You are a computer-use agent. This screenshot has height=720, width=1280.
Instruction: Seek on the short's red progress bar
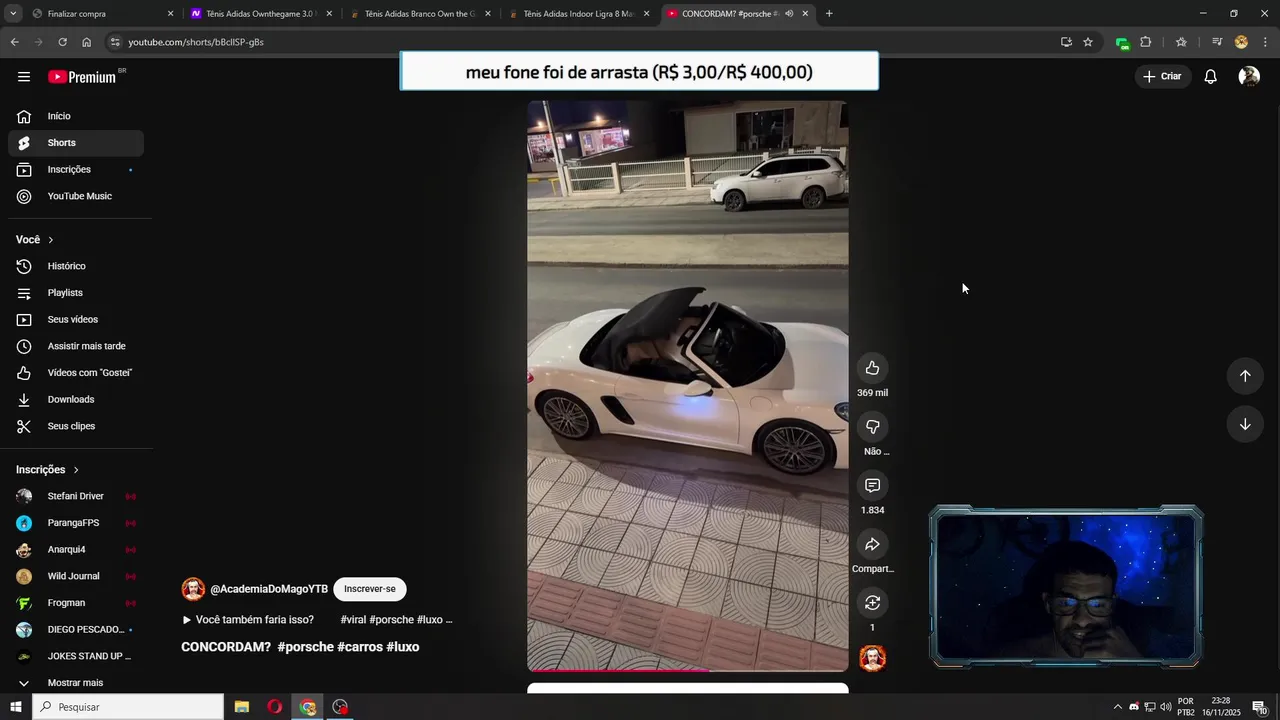(688, 670)
